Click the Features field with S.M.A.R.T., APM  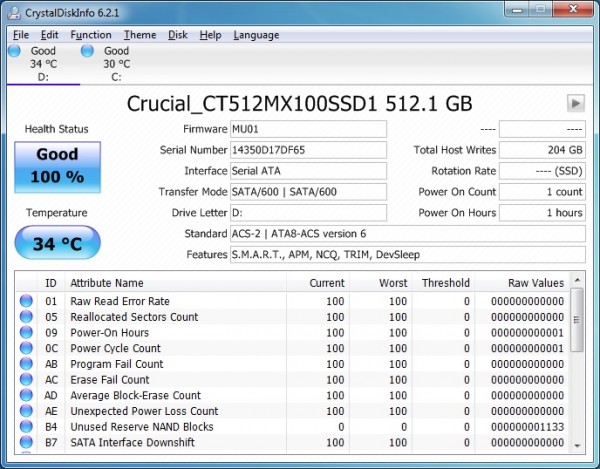(408, 255)
